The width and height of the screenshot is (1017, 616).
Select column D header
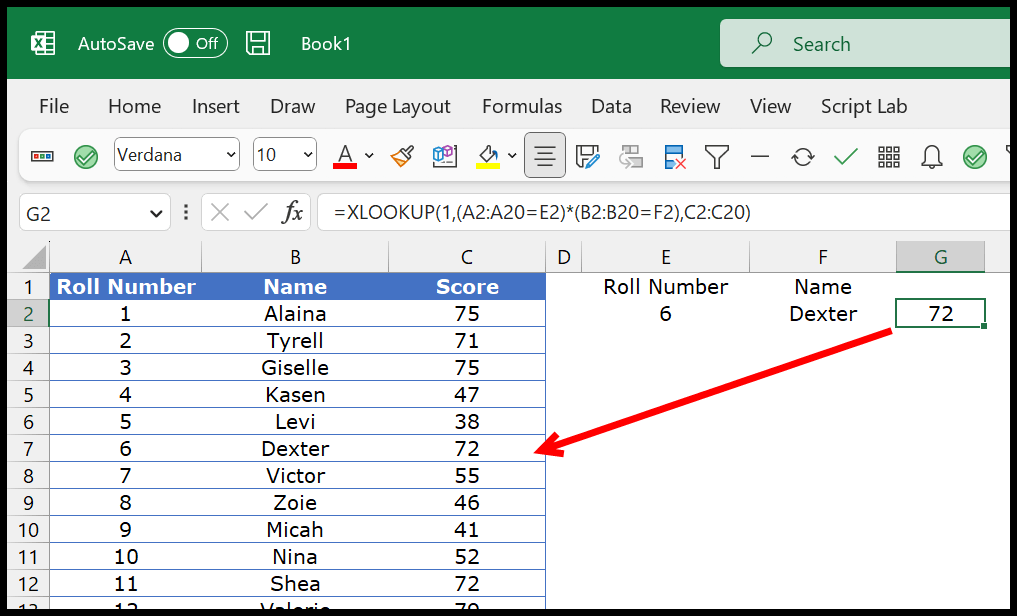pyautogui.click(x=564, y=257)
